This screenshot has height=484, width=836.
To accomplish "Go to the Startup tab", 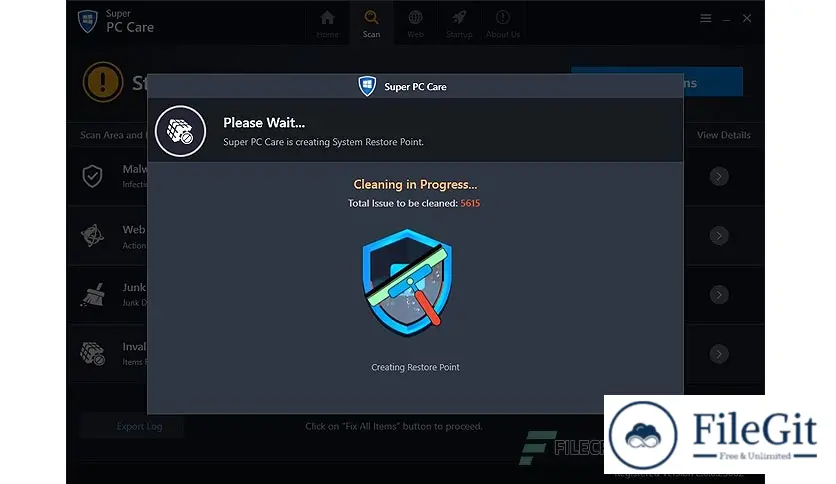I will tap(459, 24).
